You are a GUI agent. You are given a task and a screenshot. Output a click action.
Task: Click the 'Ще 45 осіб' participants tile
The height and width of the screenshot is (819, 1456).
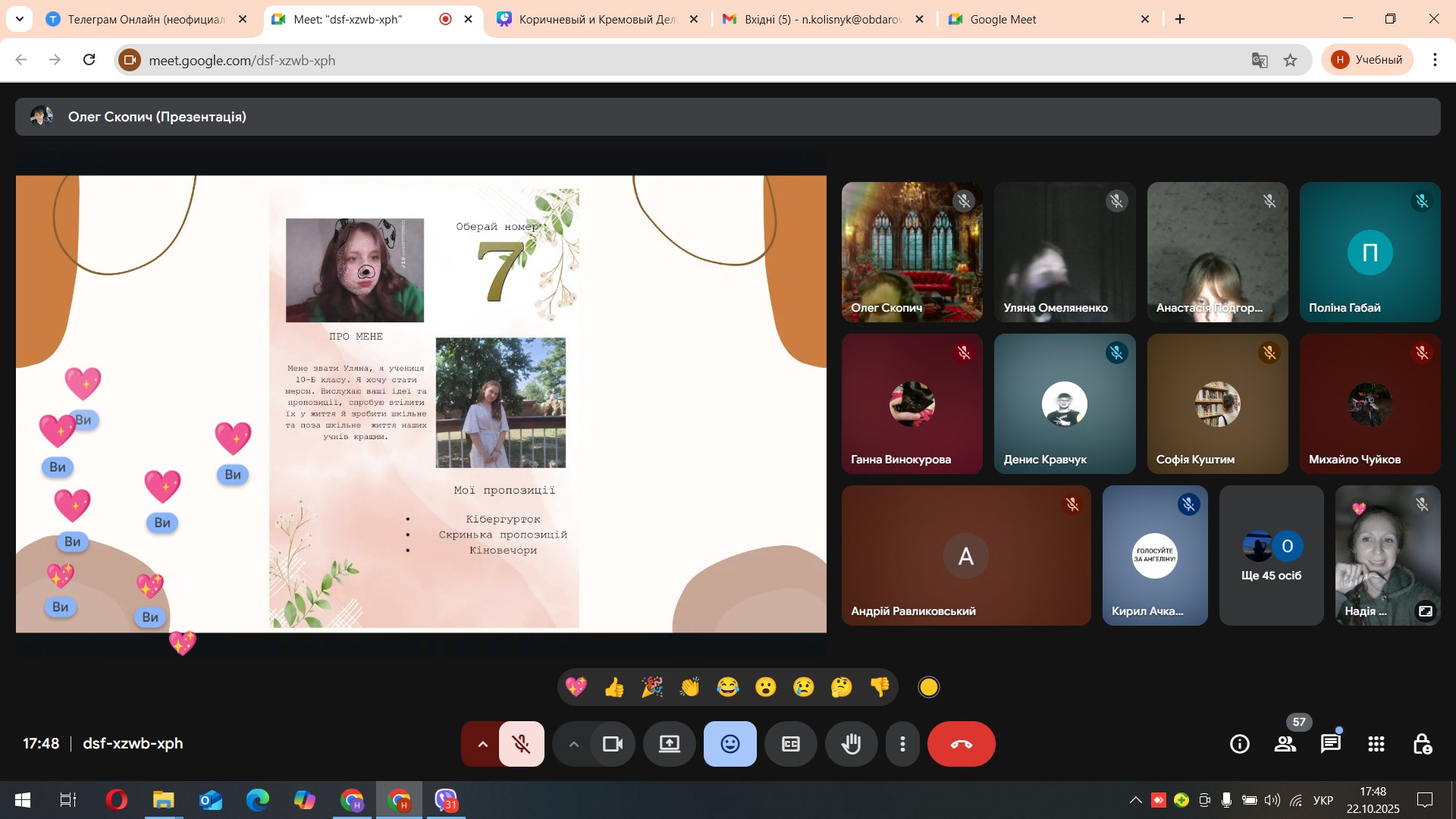(1271, 556)
